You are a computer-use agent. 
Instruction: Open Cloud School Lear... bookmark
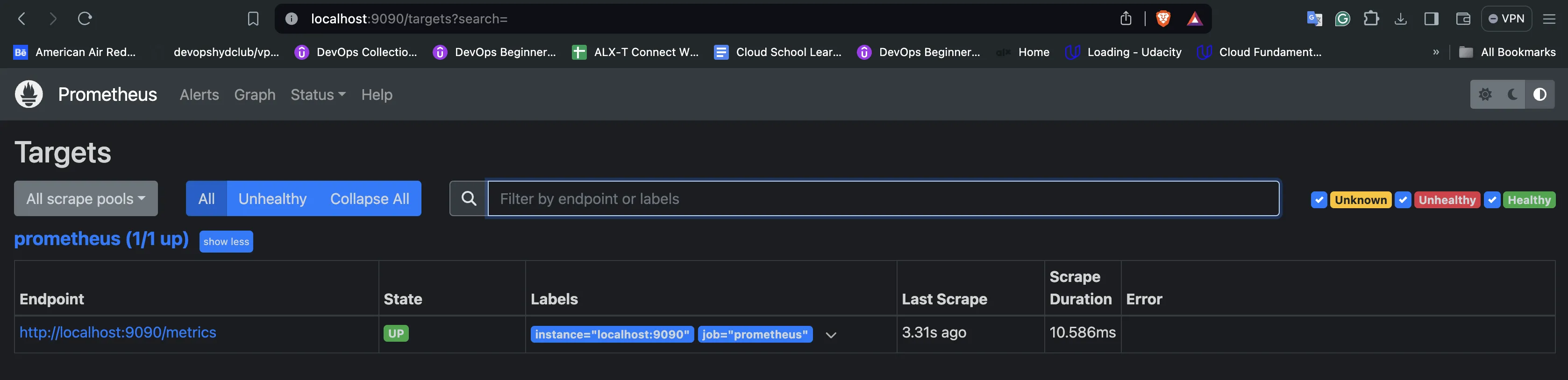click(778, 52)
